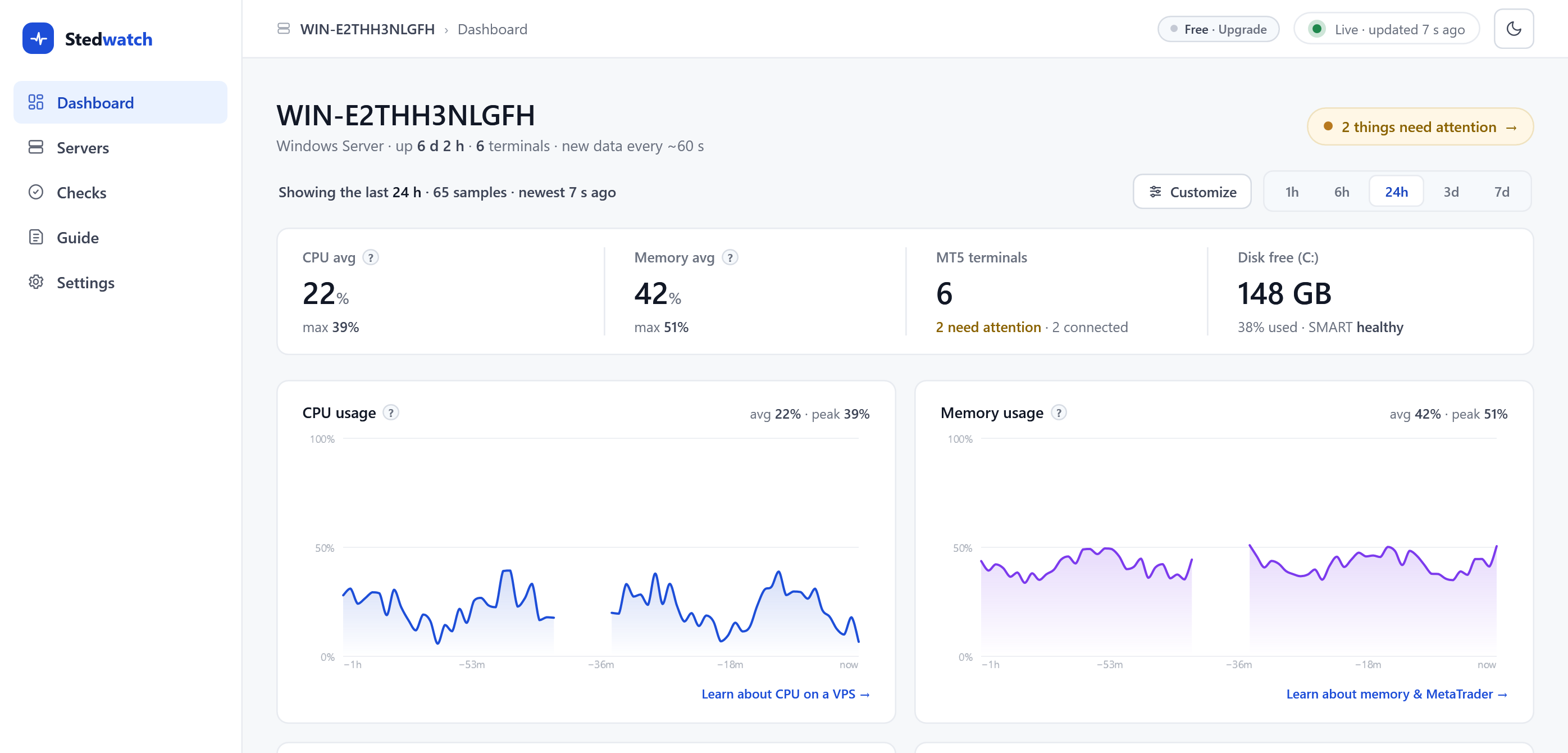Click the Stedwatch pulse logo icon
This screenshot has height=753, width=1568.
click(x=38, y=38)
